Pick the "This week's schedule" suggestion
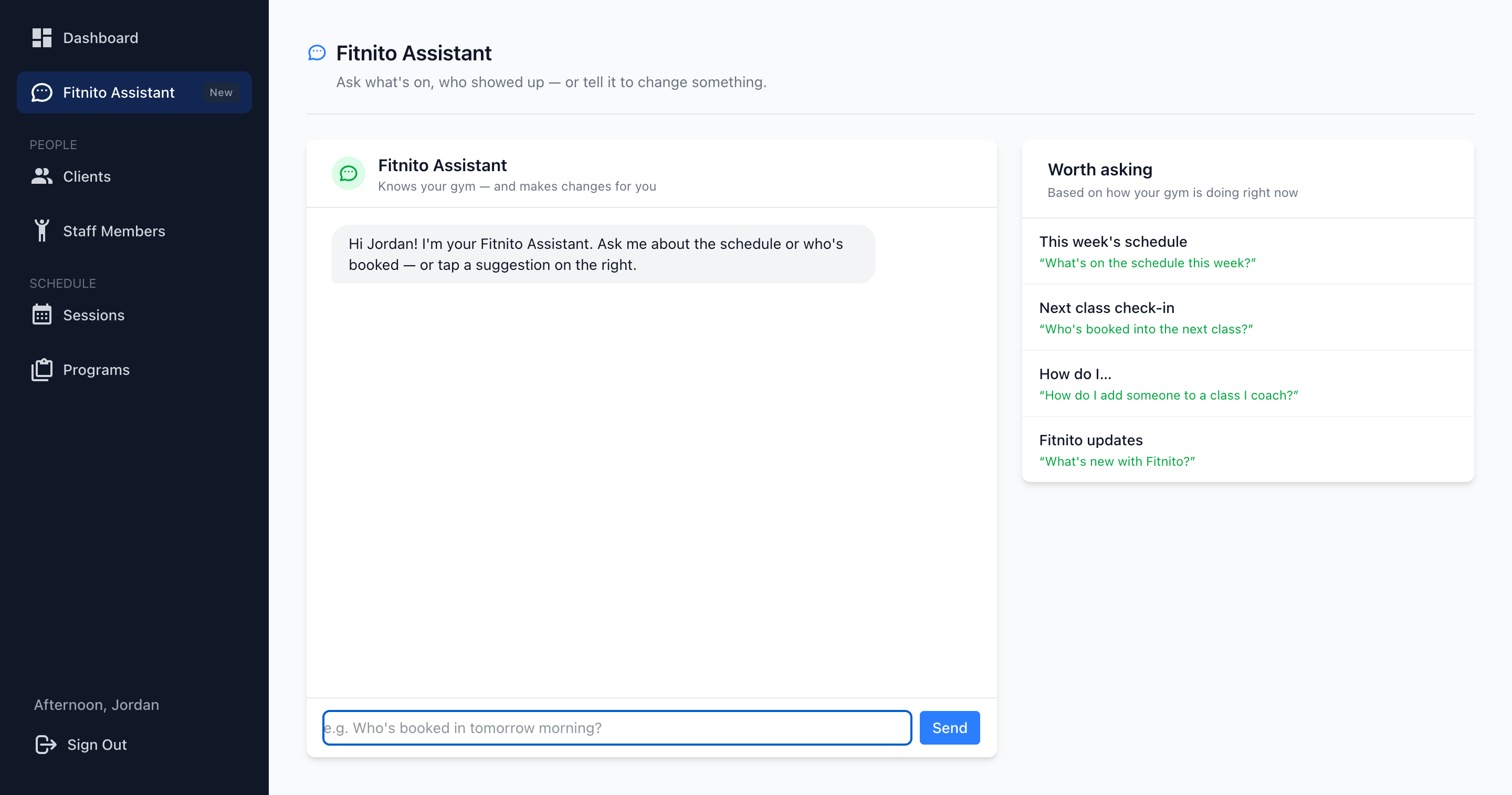Viewport: 1512px width, 795px height. (1247, 252)
